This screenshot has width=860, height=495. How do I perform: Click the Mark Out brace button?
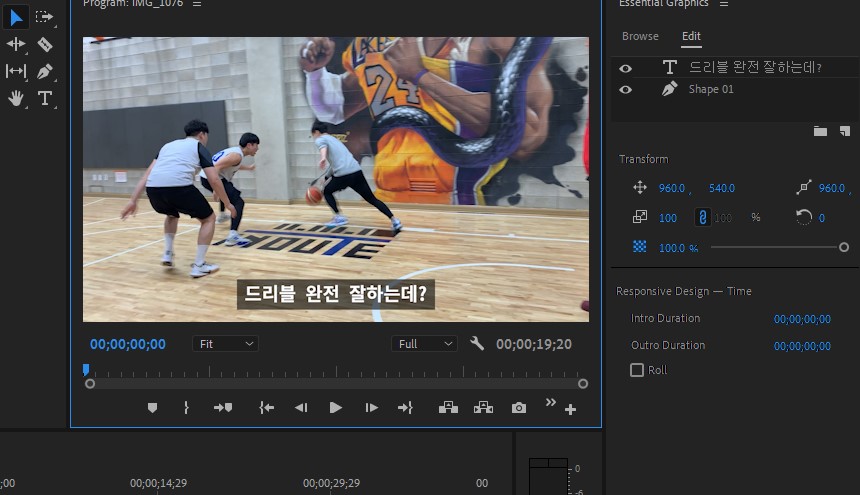click(x=186, y=408)
